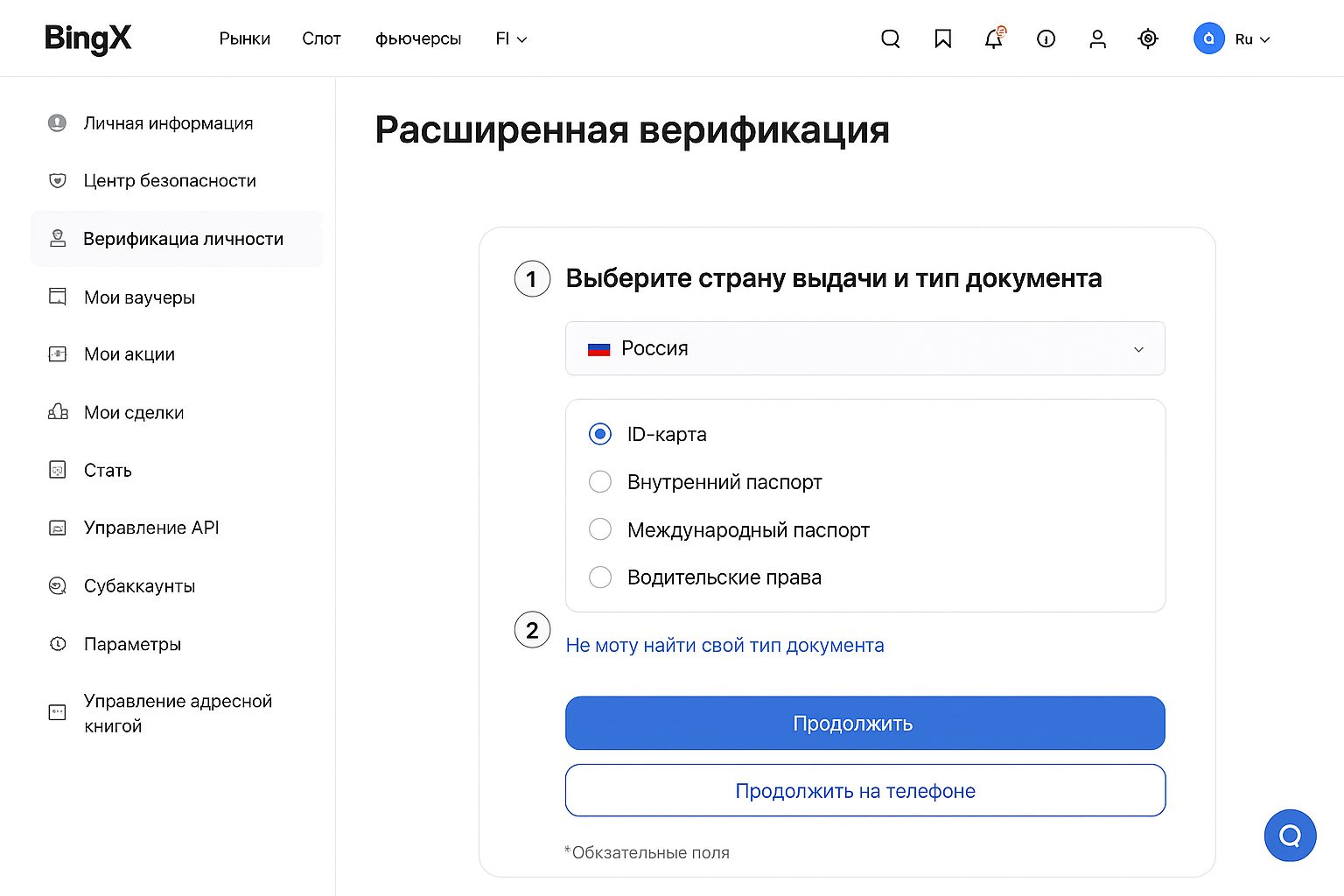The height and width of the screenshot is (896, 1344).
Task: Choose Международный паспорт radio option
Action: click(x=600, y=529)
